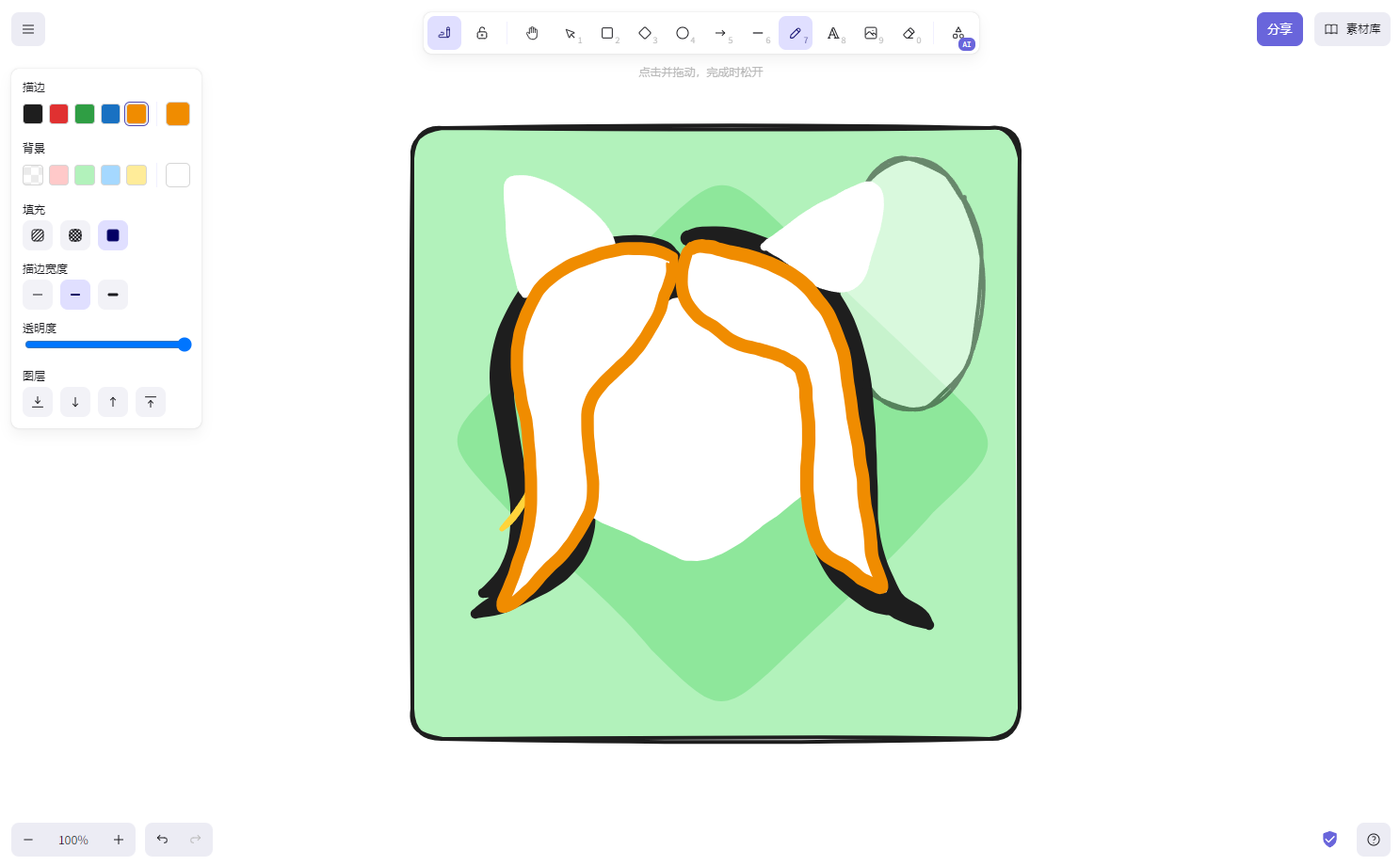Image resolution: width=1400 pixels, height=866 pixels.
Task: Choose red stroke color
Action: [58, 114]
